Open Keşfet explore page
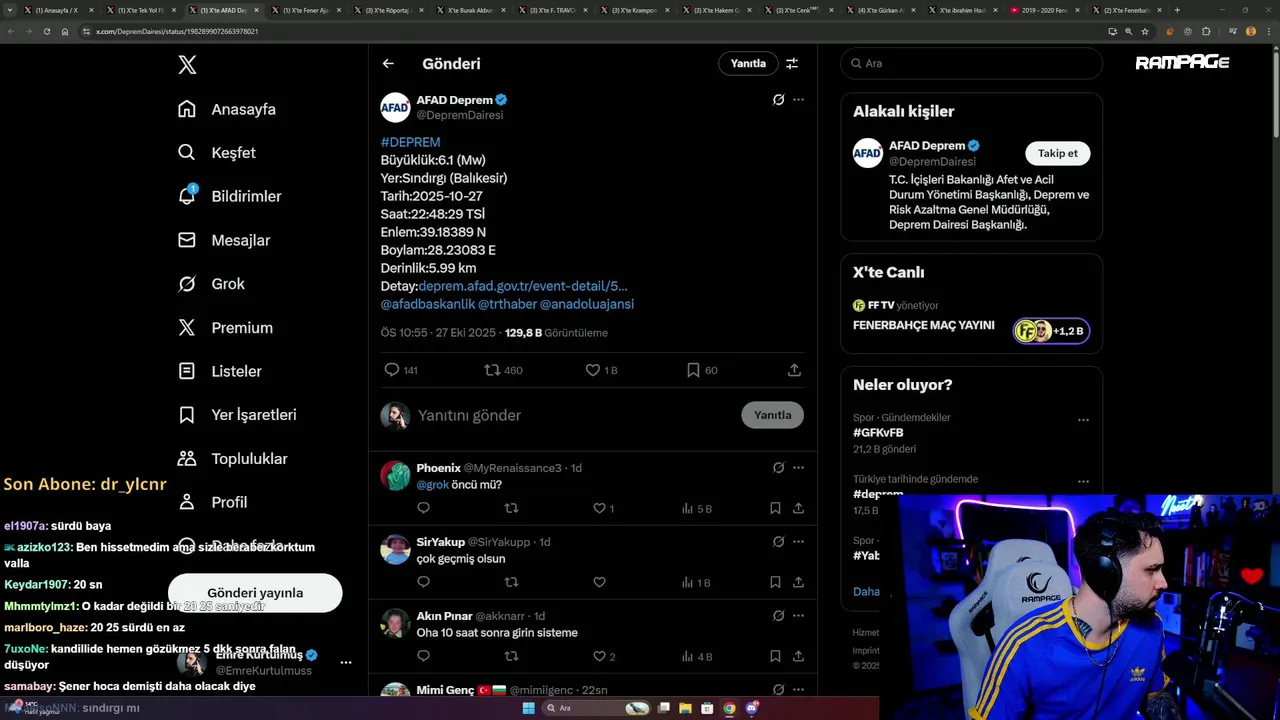 tap(217, 153)
